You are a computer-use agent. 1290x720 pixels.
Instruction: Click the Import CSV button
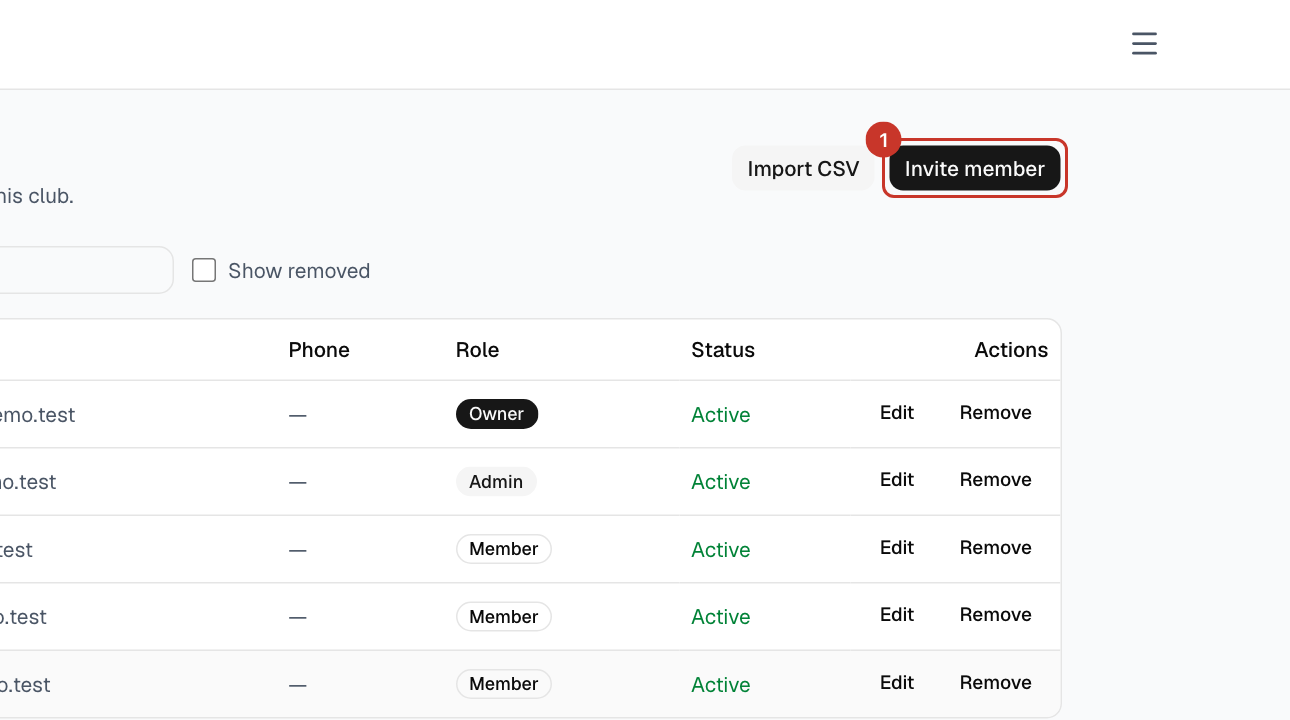(x=803, y=168)
